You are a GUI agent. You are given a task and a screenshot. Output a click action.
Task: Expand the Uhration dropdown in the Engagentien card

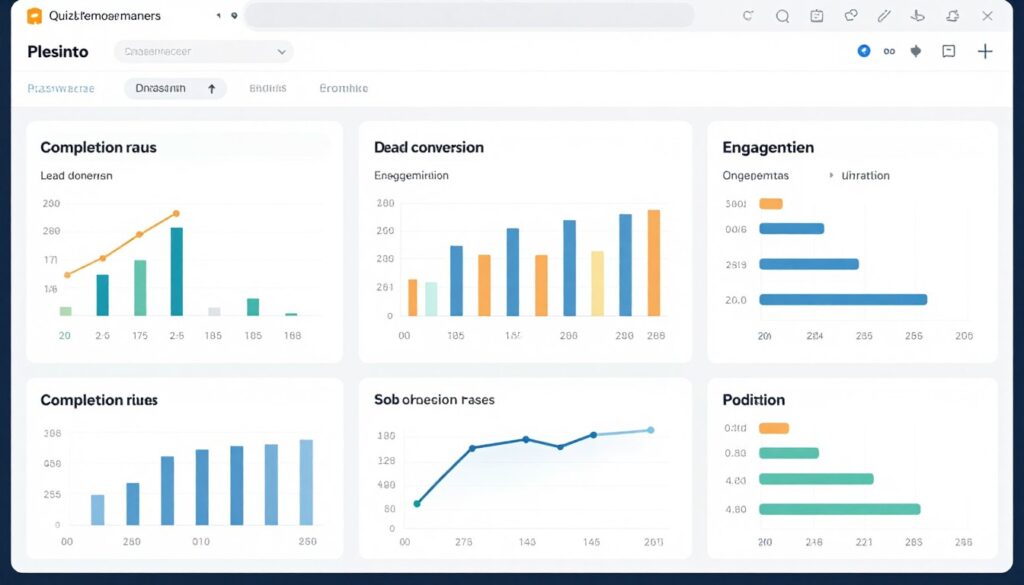click(x=860, y=175)
